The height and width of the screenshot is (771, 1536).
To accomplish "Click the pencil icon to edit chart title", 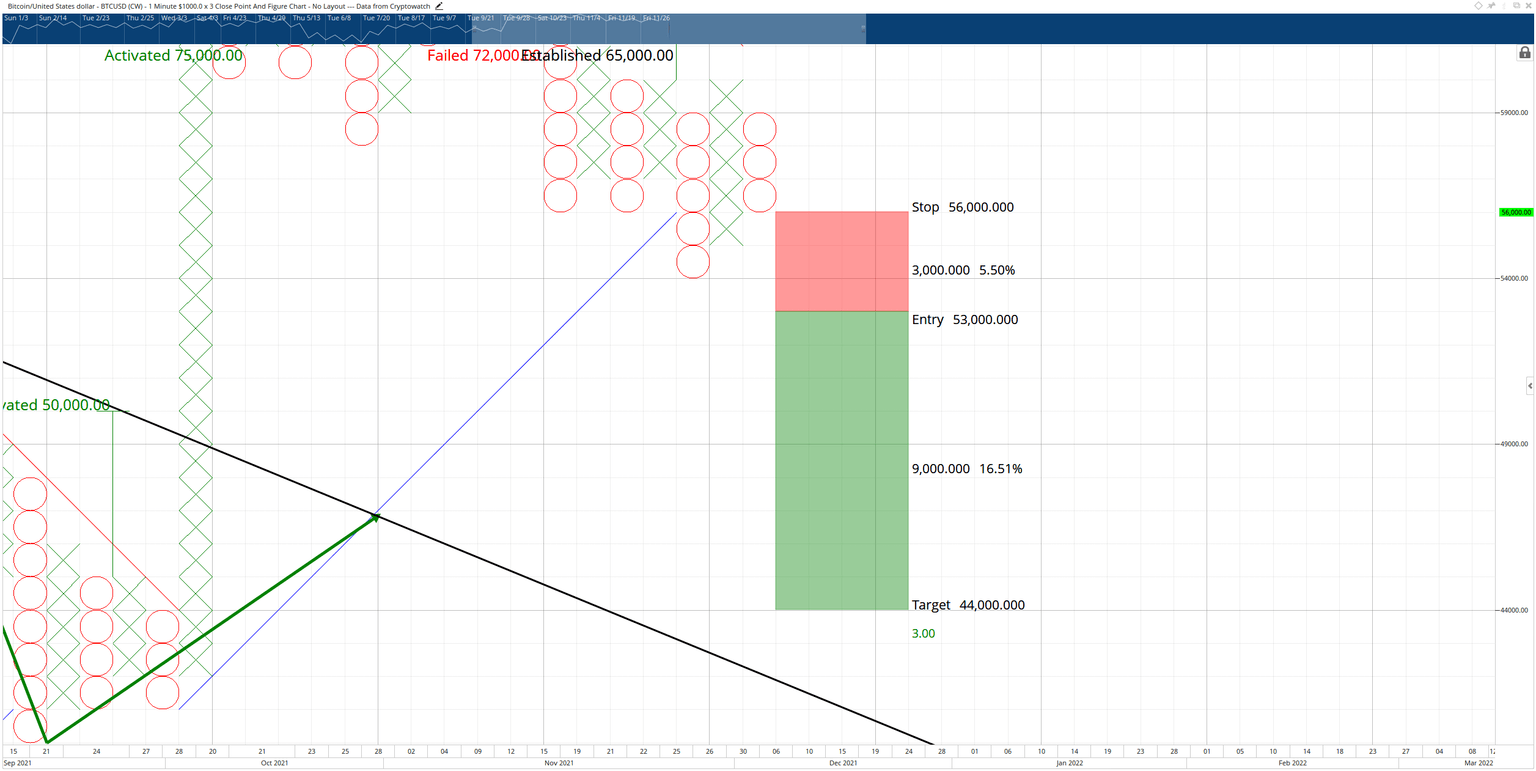I will tap(439, 6).
